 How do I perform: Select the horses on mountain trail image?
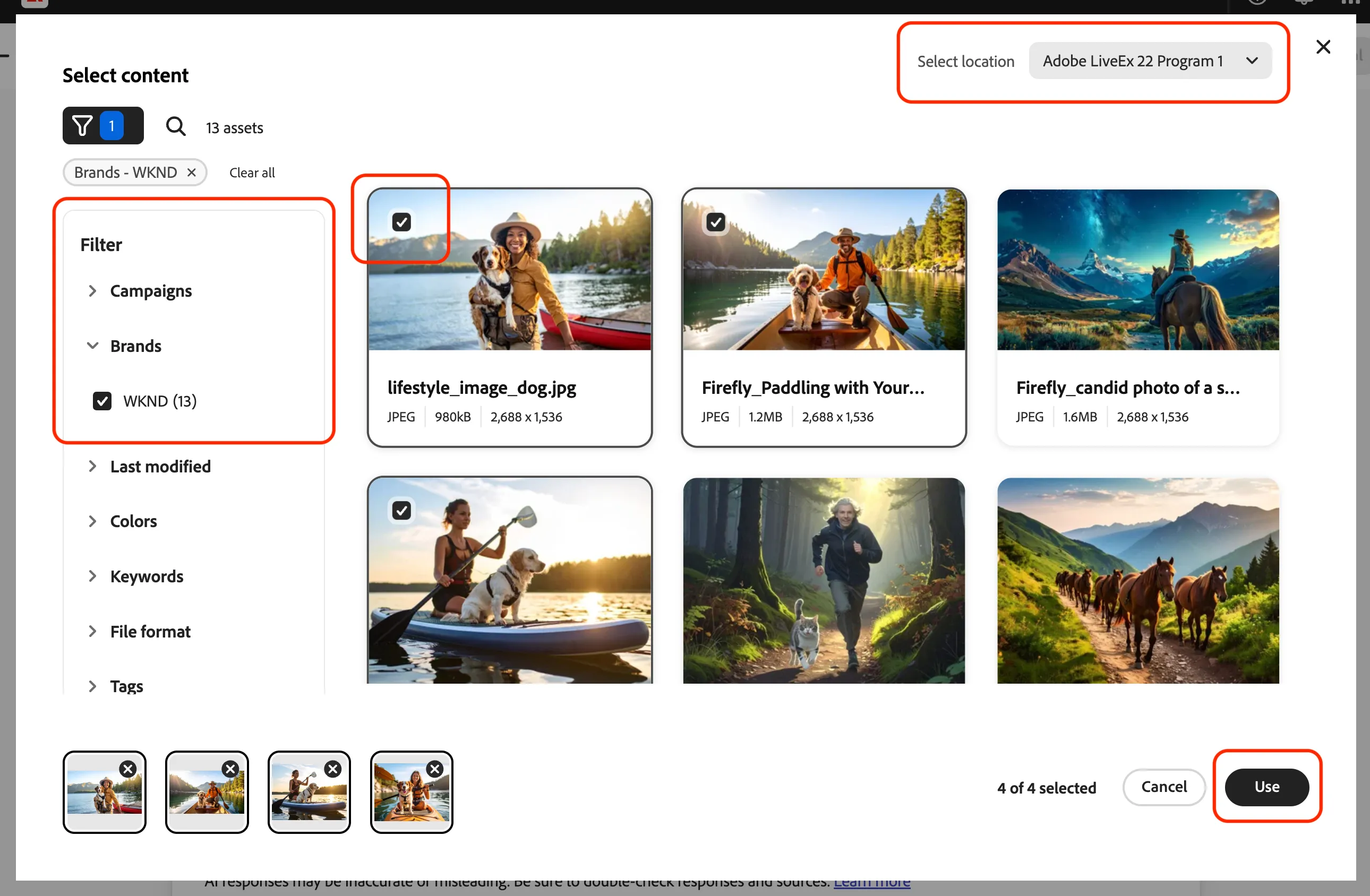pos(1138,581)
